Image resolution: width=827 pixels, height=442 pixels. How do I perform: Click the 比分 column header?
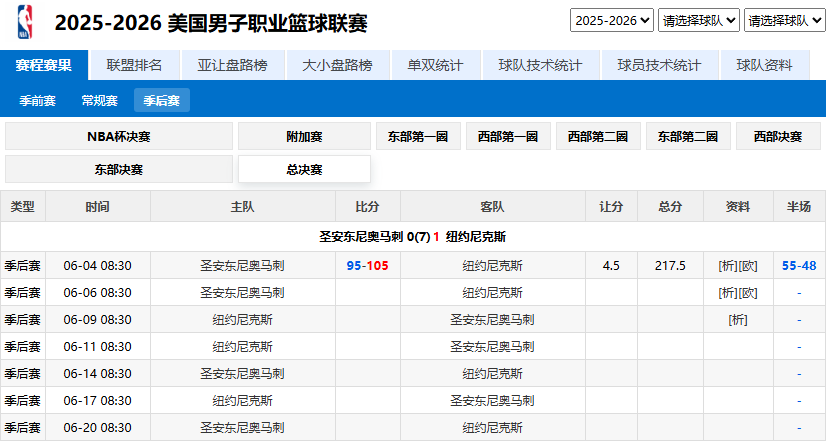(368, 207)
